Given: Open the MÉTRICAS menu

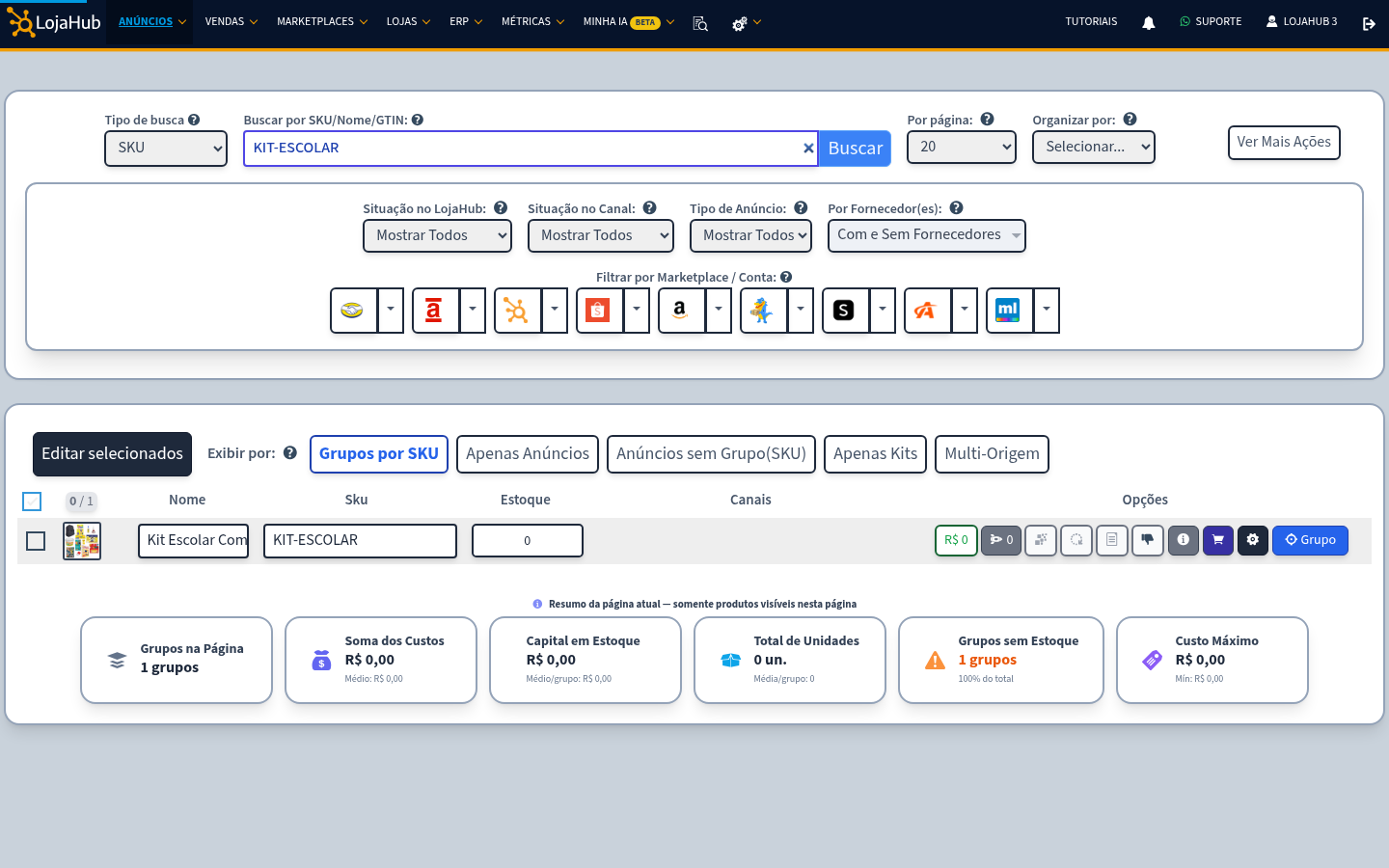Looking at the screenshot, I should 532,21.
